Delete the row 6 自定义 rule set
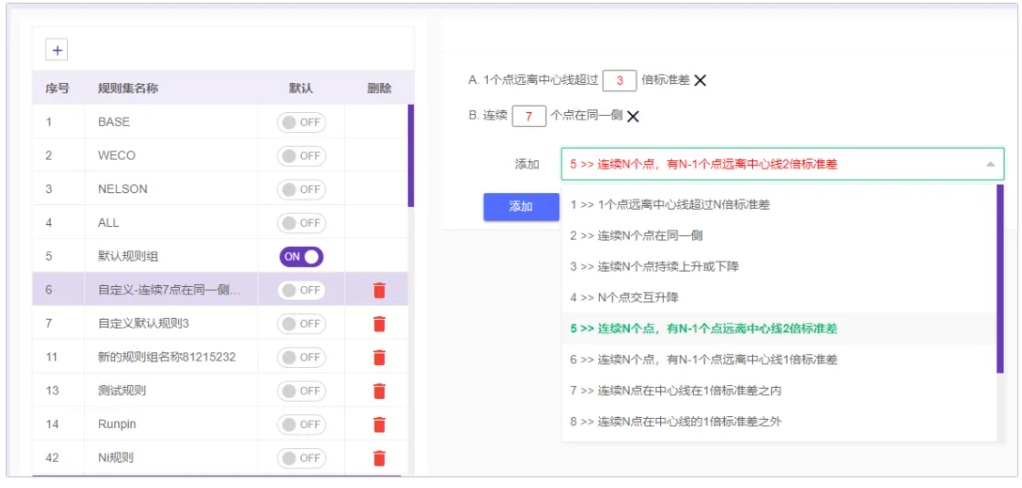Screen dimensions: 1022x488 [x=379, y=290]
